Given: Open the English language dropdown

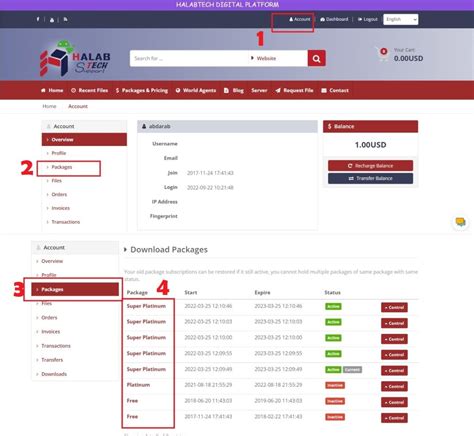Looking at the screenshot, I should pyautogui.click(x=400, y=19).
